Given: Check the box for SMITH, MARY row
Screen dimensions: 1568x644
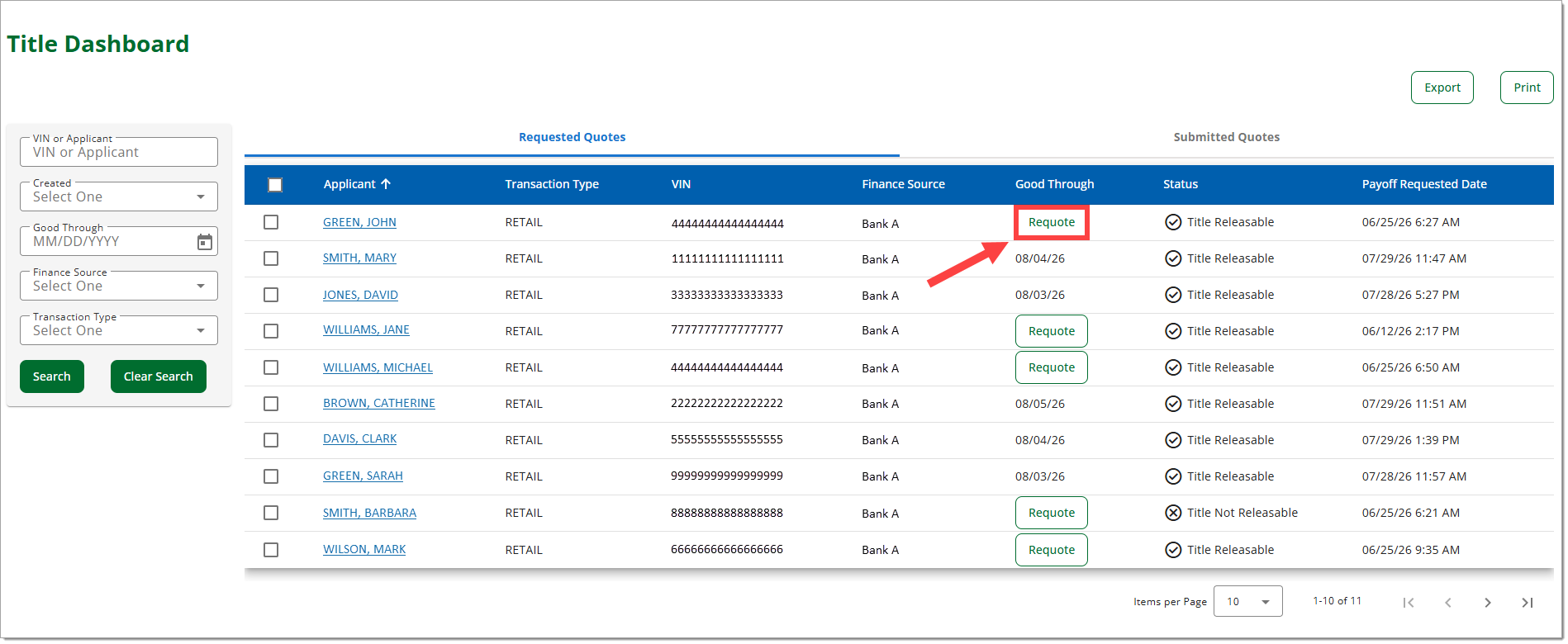Looking at the screenshot, I should tap(271, 258).
